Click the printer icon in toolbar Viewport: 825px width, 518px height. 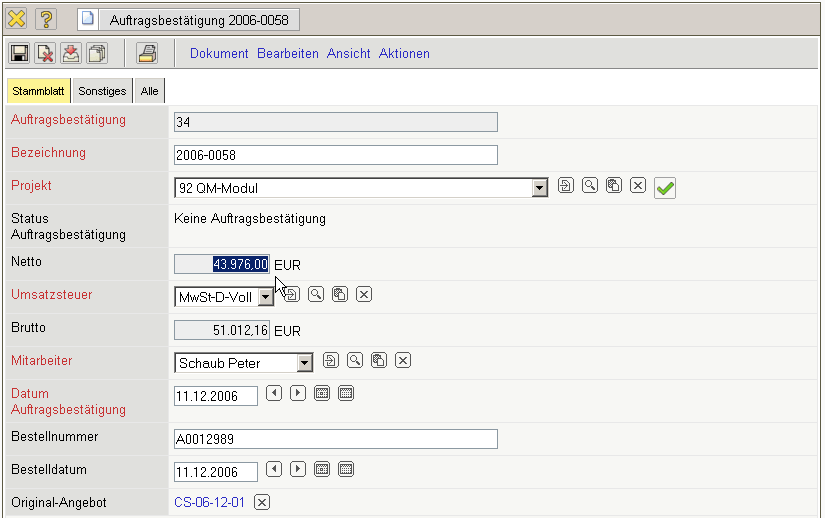pyautogui.click(x=147, y=53)
